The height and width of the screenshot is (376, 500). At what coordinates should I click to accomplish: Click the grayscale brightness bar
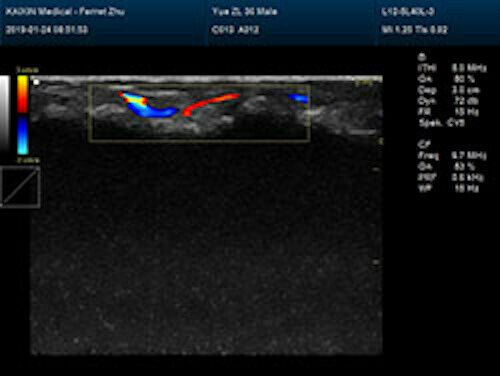point(5,113)
